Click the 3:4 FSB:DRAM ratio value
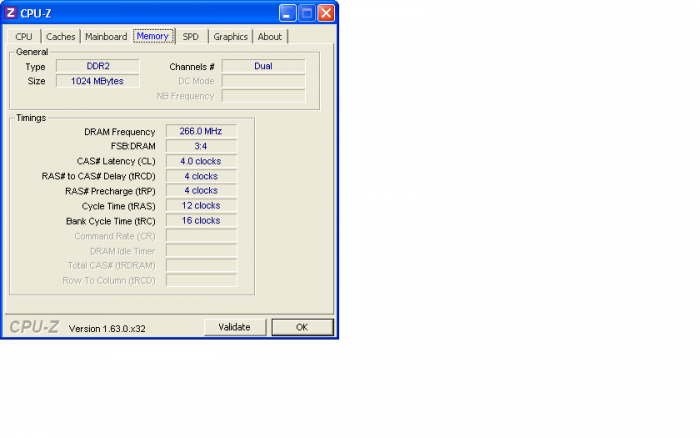The width and height of the screenshot is (700, 438). [x=201, y=146]
